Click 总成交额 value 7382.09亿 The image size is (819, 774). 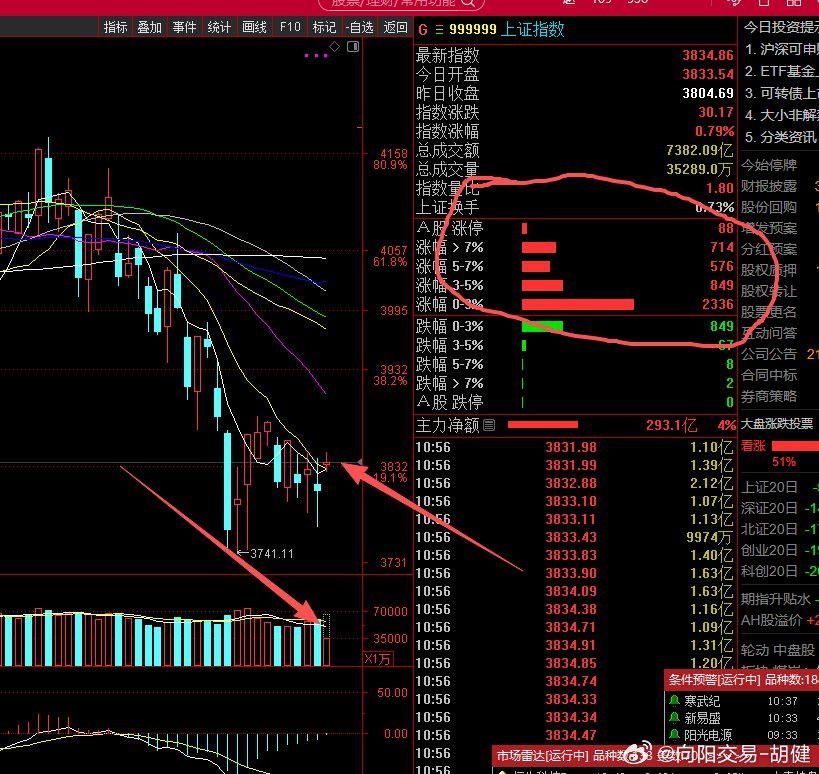699,150
